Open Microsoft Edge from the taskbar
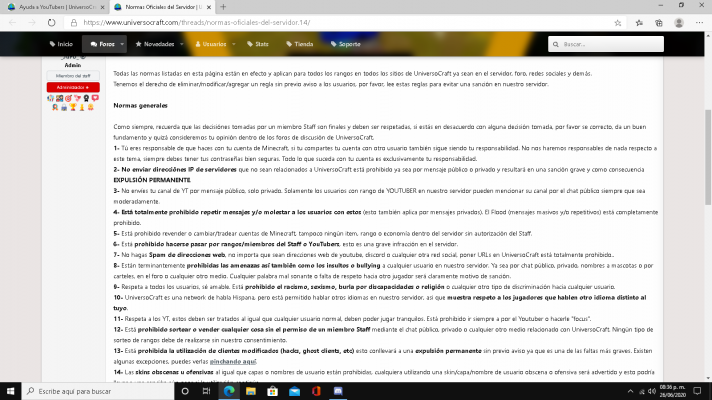The image size is (712, 400). point(229,391)
